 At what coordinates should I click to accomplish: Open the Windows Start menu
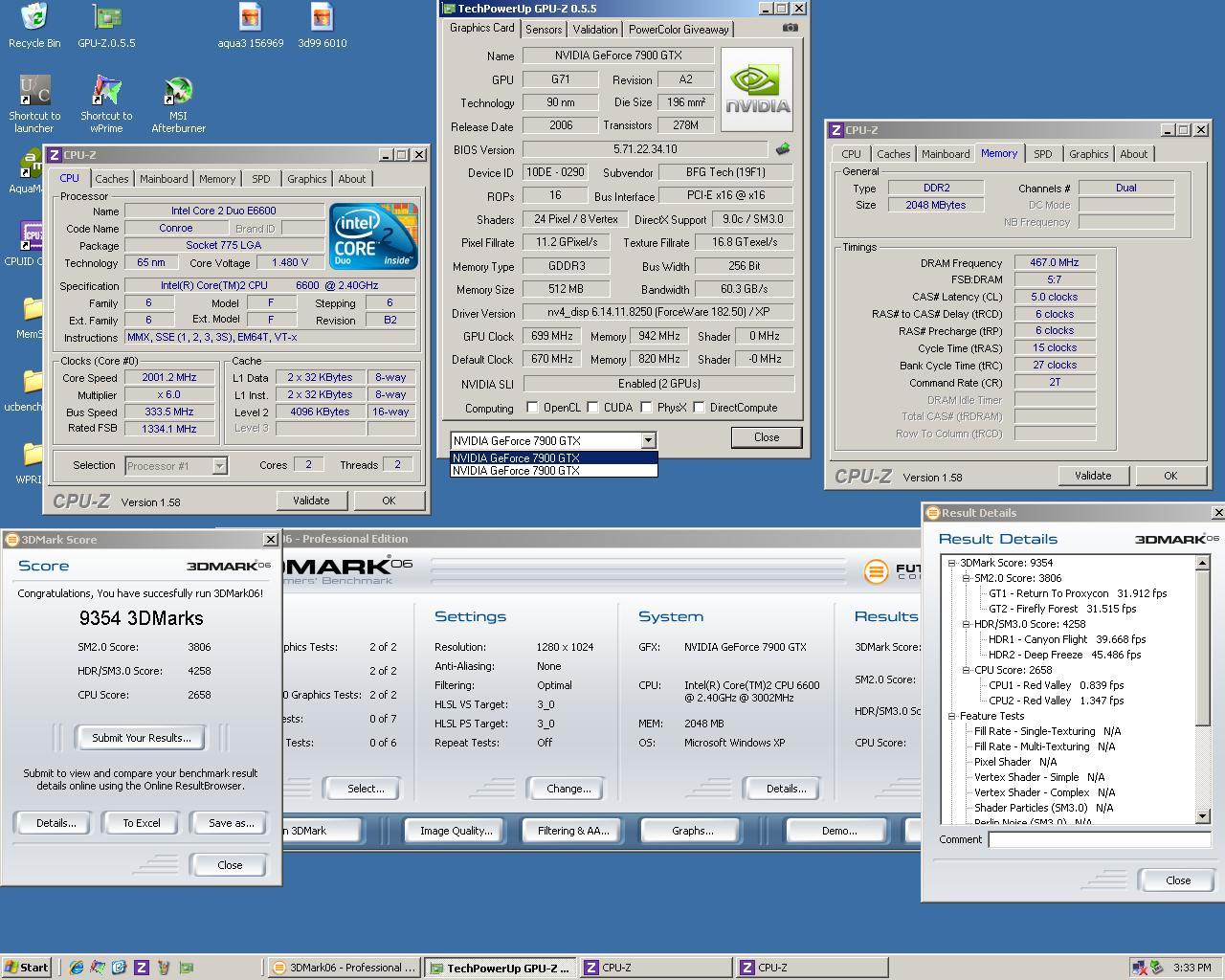click(27, 968)
